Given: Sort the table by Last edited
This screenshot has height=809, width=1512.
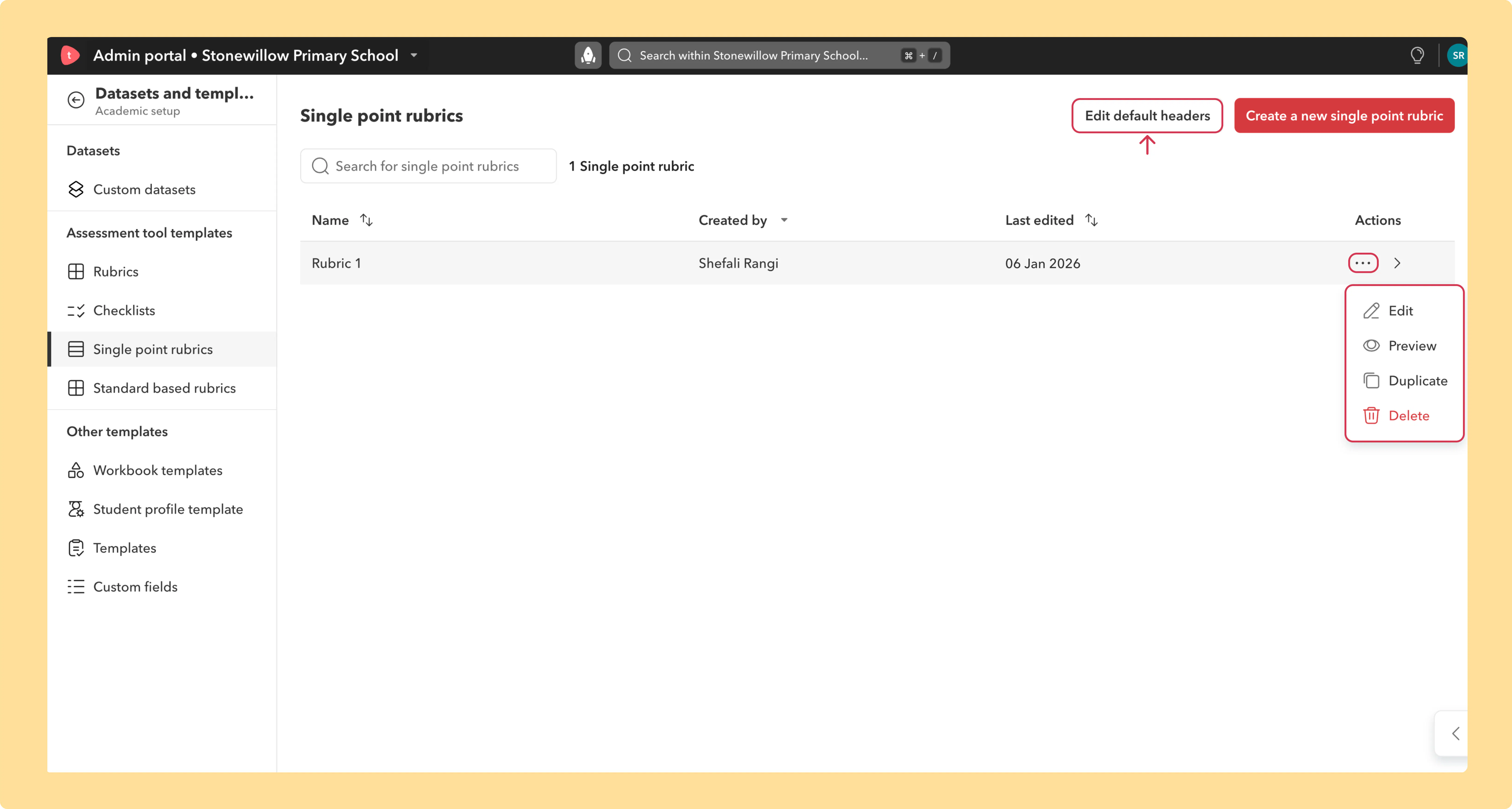Looking at the screenshot, I should click(1091, 220).
